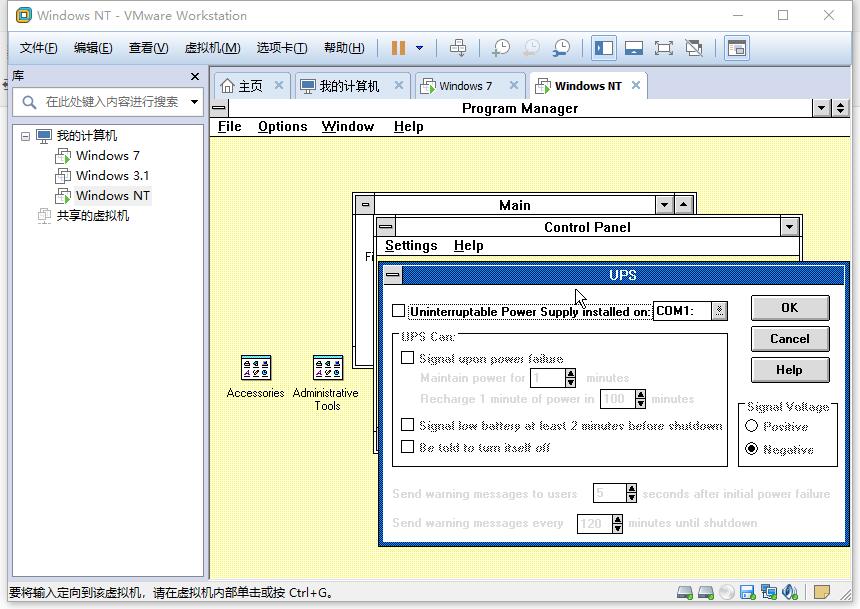Image resolution: width=860 pixels, height=609 pixels.
Task: Click the library search input field
Action: pos(112,102)
